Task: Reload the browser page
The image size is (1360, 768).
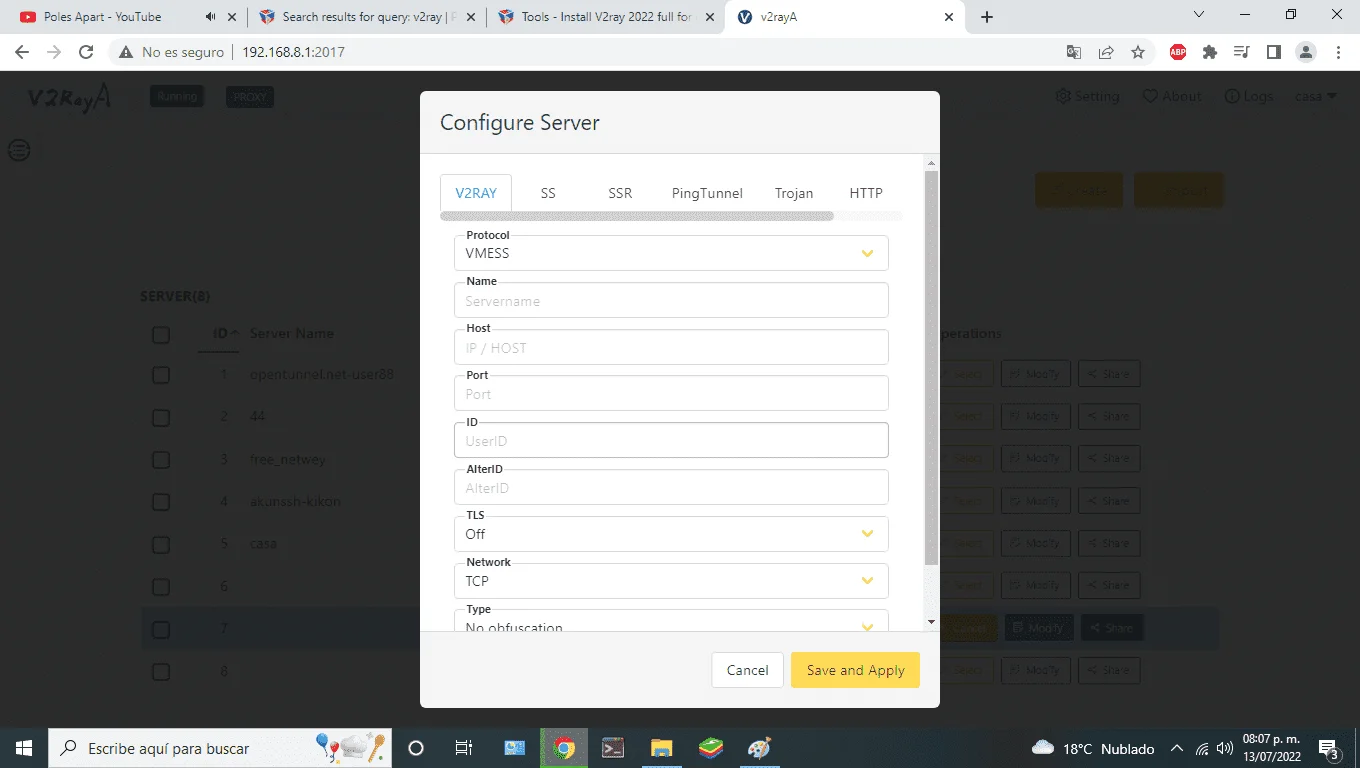Action: click(86, 52)
